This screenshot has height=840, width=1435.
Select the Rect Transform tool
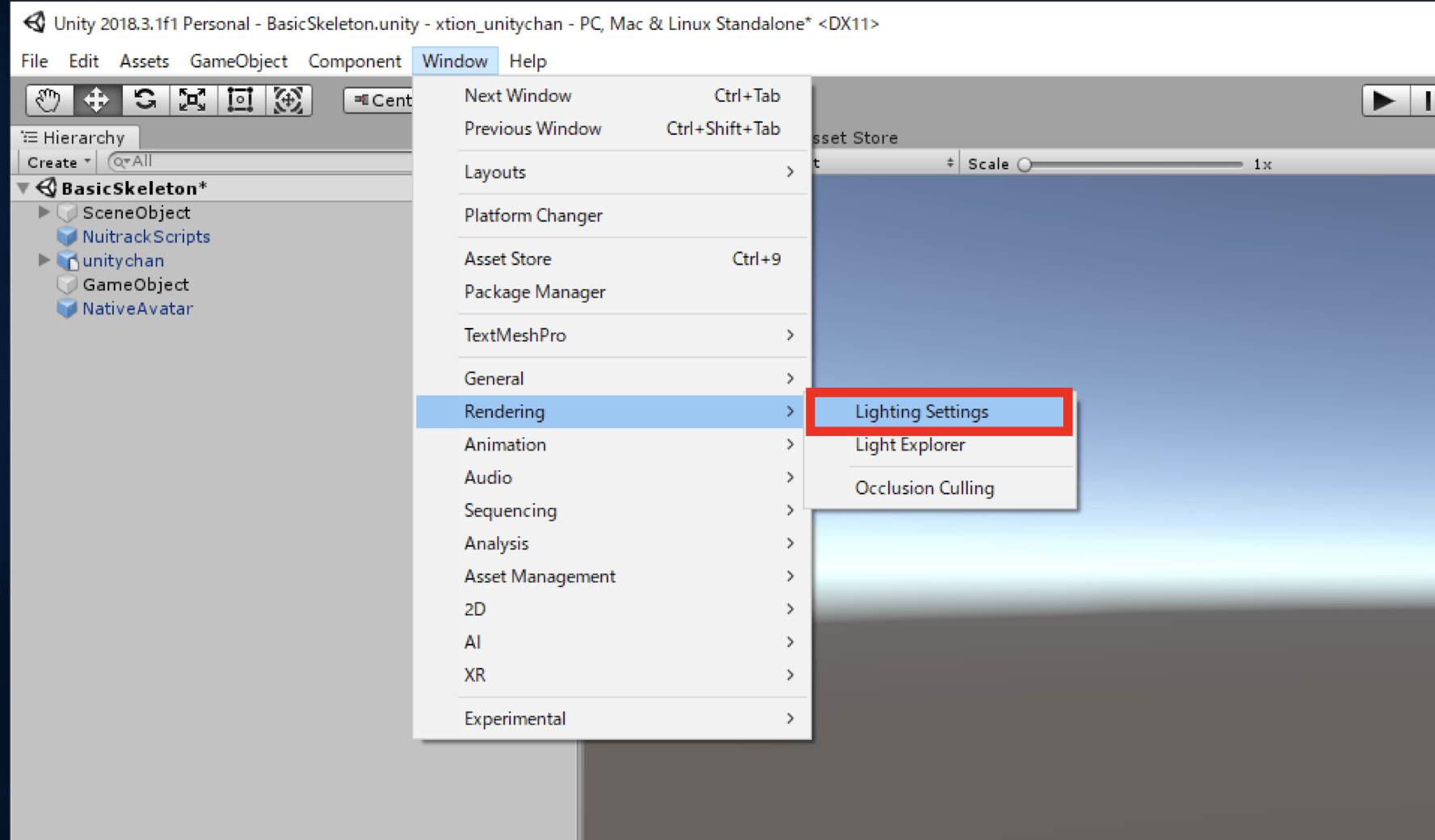pyautogui.click(x=240, y=100)
